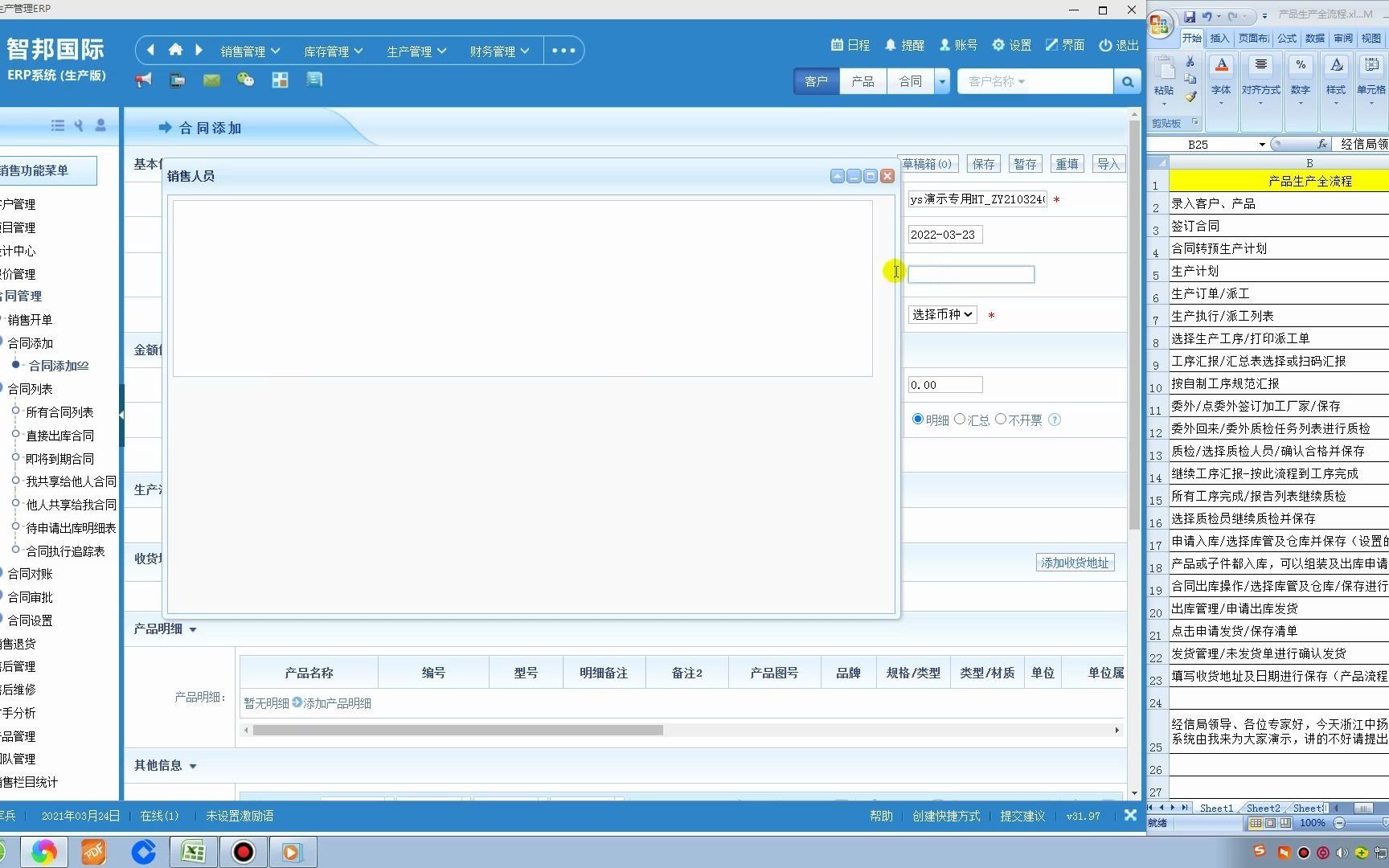Open the Excel 插入 ribbon tab

point(1219,38)
